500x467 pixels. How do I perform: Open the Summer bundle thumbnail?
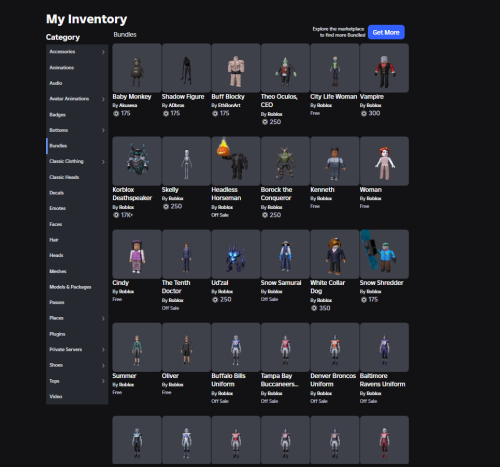(137, 347)
